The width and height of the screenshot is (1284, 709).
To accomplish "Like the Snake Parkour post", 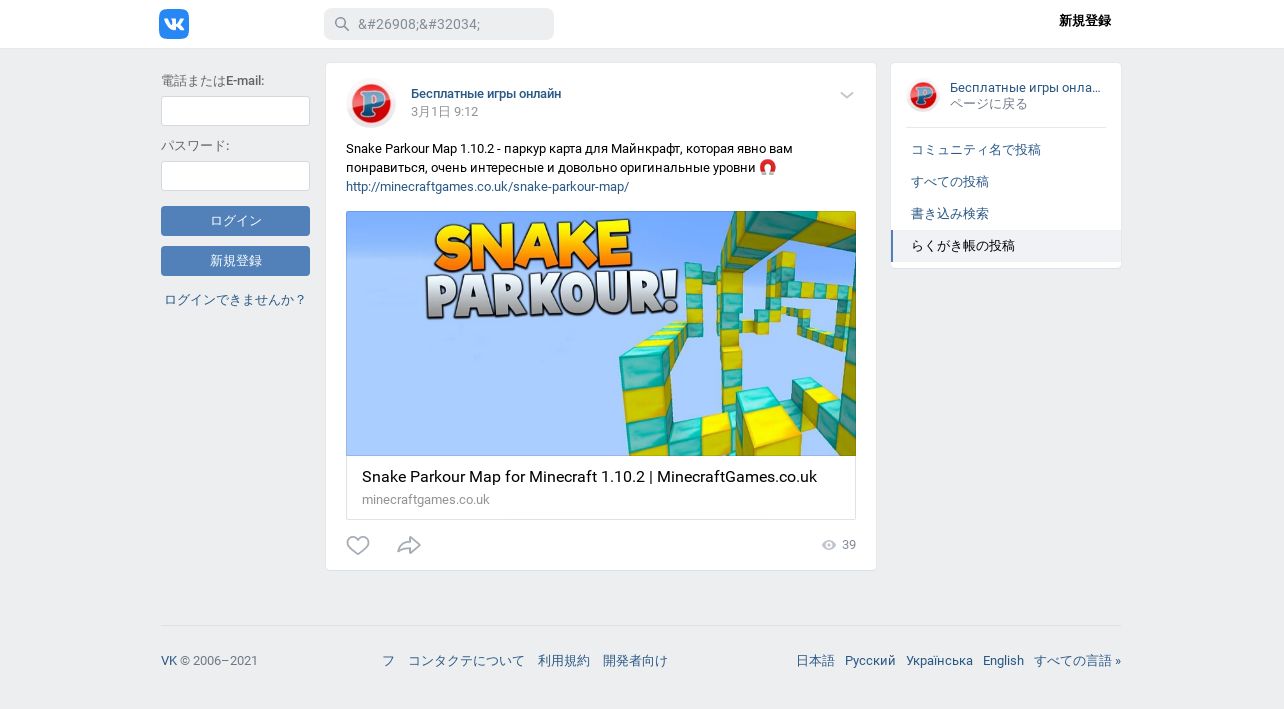I will tap(358, 545).
